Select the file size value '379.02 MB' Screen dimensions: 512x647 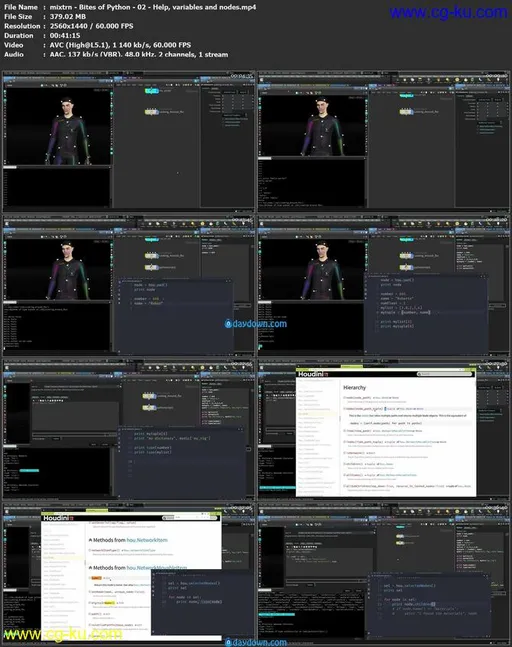[68, 17]
